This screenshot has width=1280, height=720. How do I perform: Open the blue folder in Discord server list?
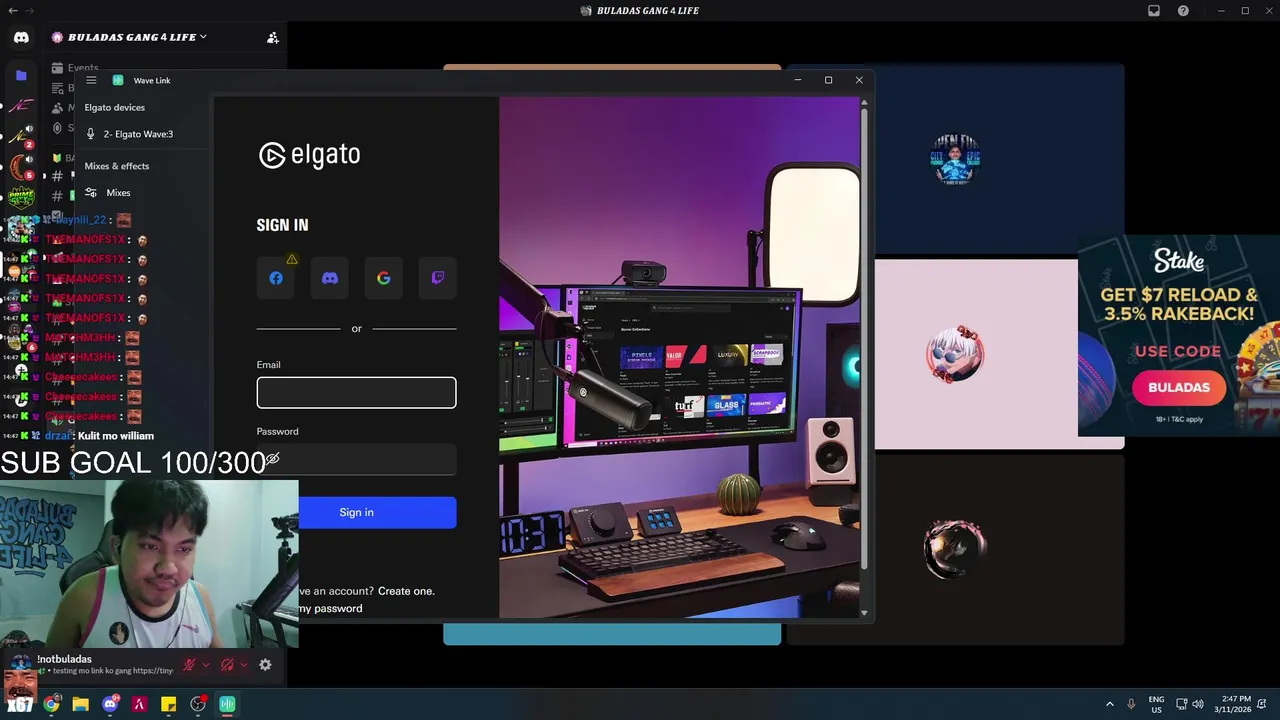click(x=21, y=75)
